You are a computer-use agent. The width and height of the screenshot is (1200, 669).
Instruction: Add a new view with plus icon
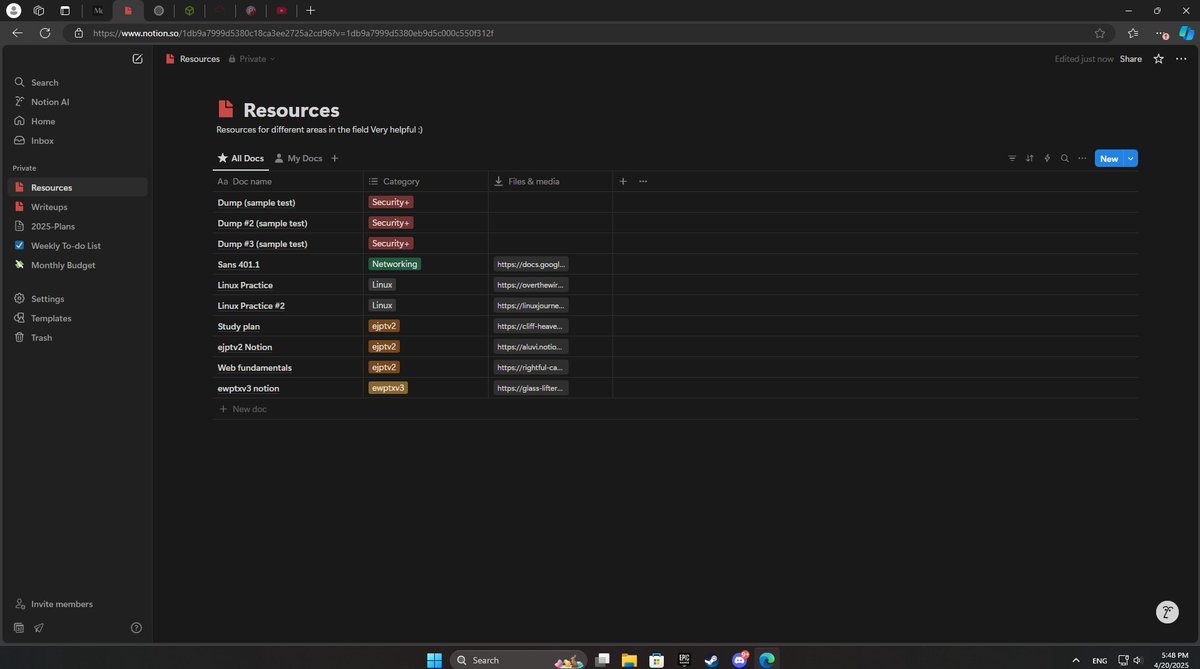pyautogui.click(x=335, y=158)
